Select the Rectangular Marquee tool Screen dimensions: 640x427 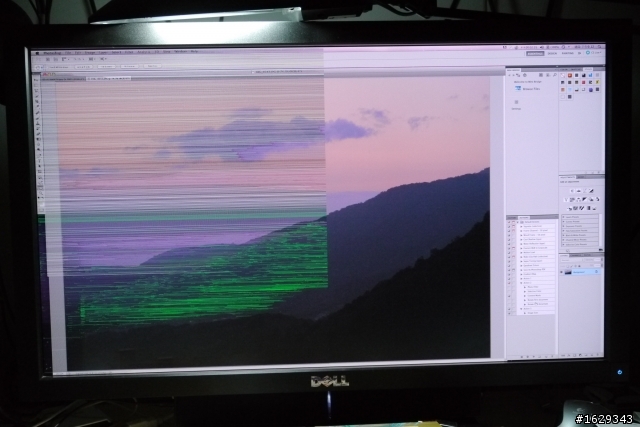pyautogui.click(x=37, y=85)
